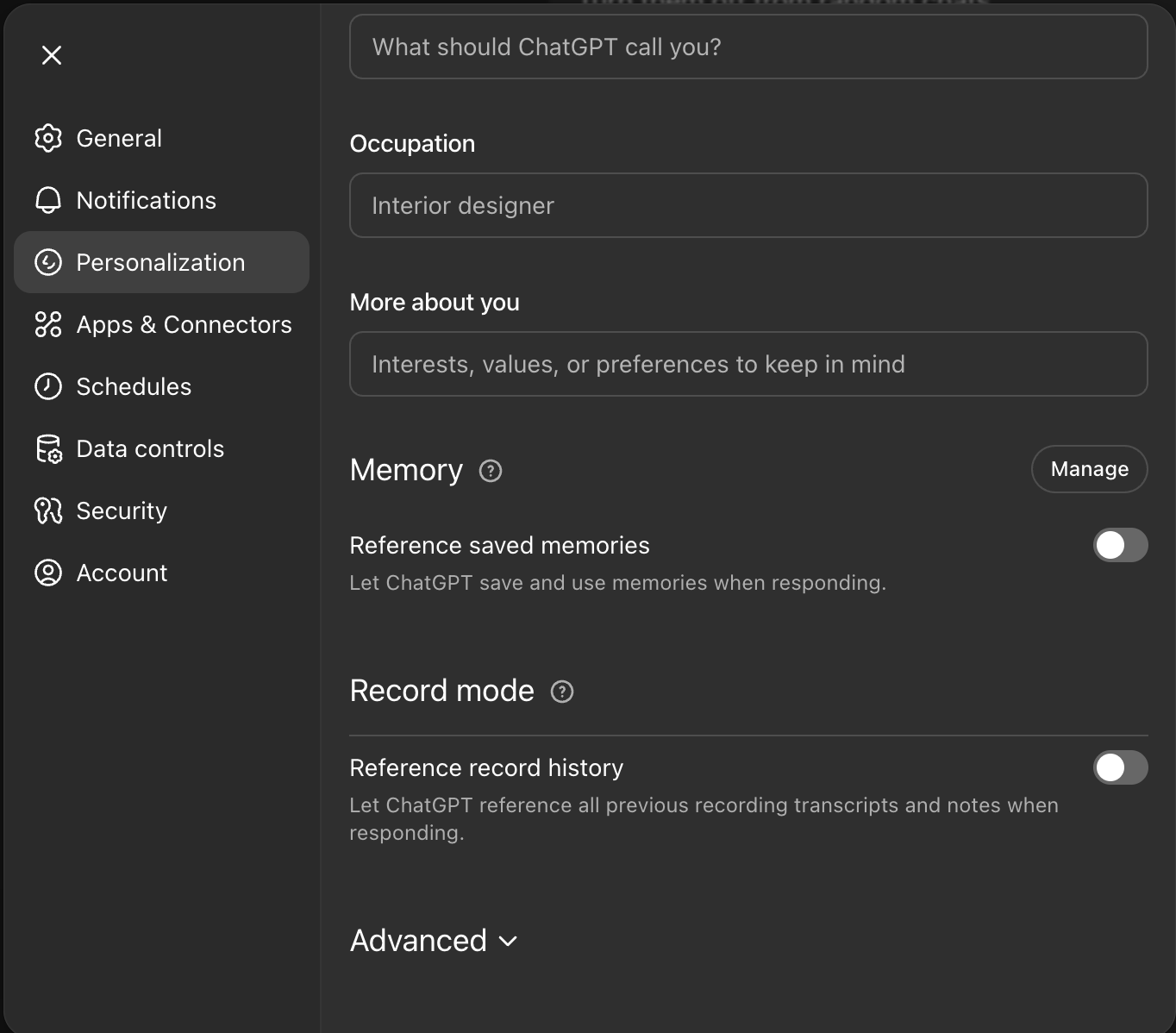Open the General settings tab
This screenshot has height=1033, width=1176.
(x=161, y=138)
